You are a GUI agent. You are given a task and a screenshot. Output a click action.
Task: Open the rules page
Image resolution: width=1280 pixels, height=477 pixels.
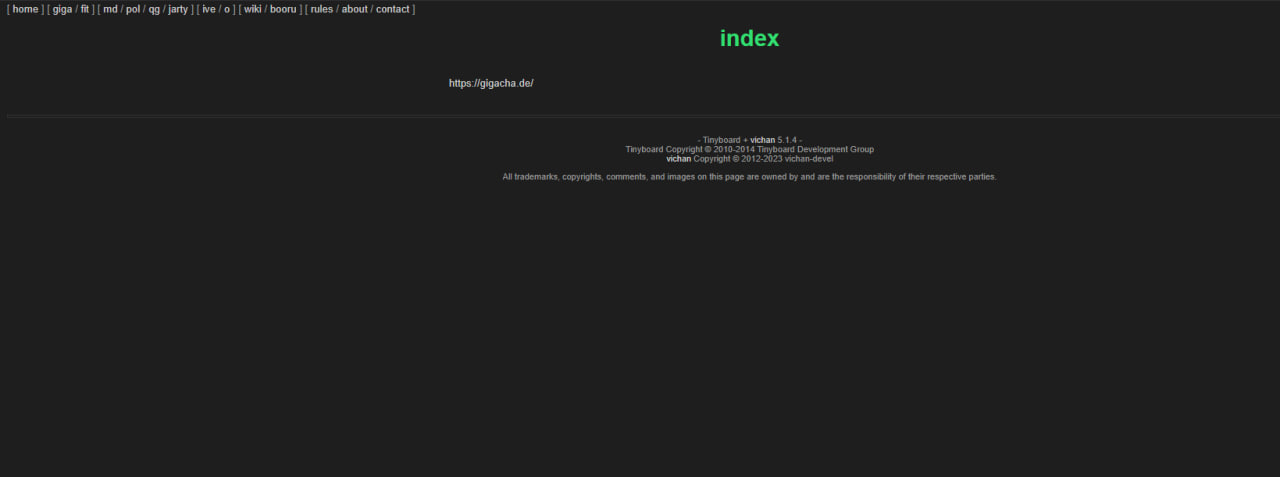(321, 9)
